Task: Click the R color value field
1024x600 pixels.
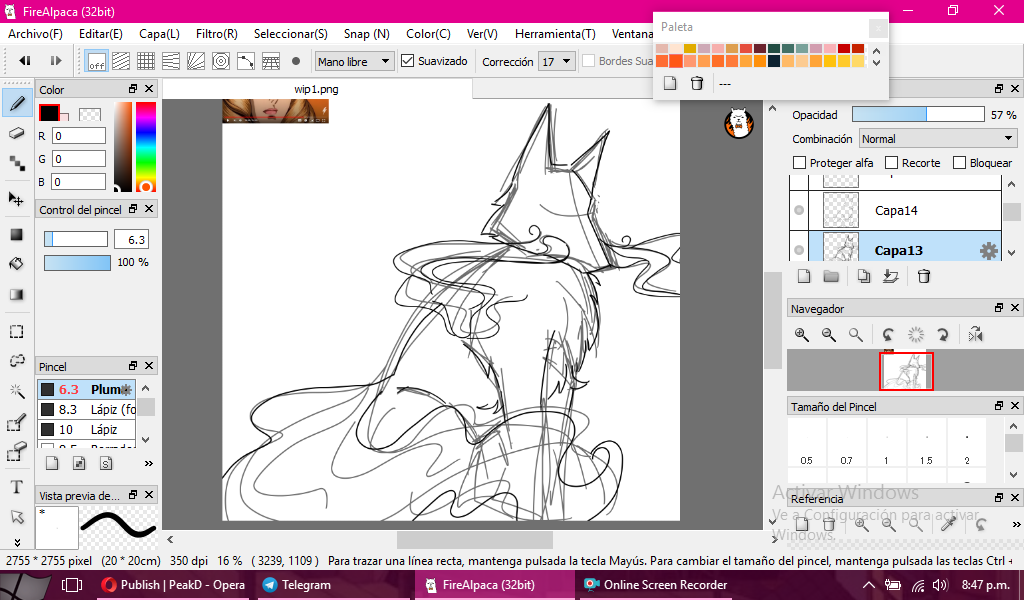Action: tap(79, 136)
